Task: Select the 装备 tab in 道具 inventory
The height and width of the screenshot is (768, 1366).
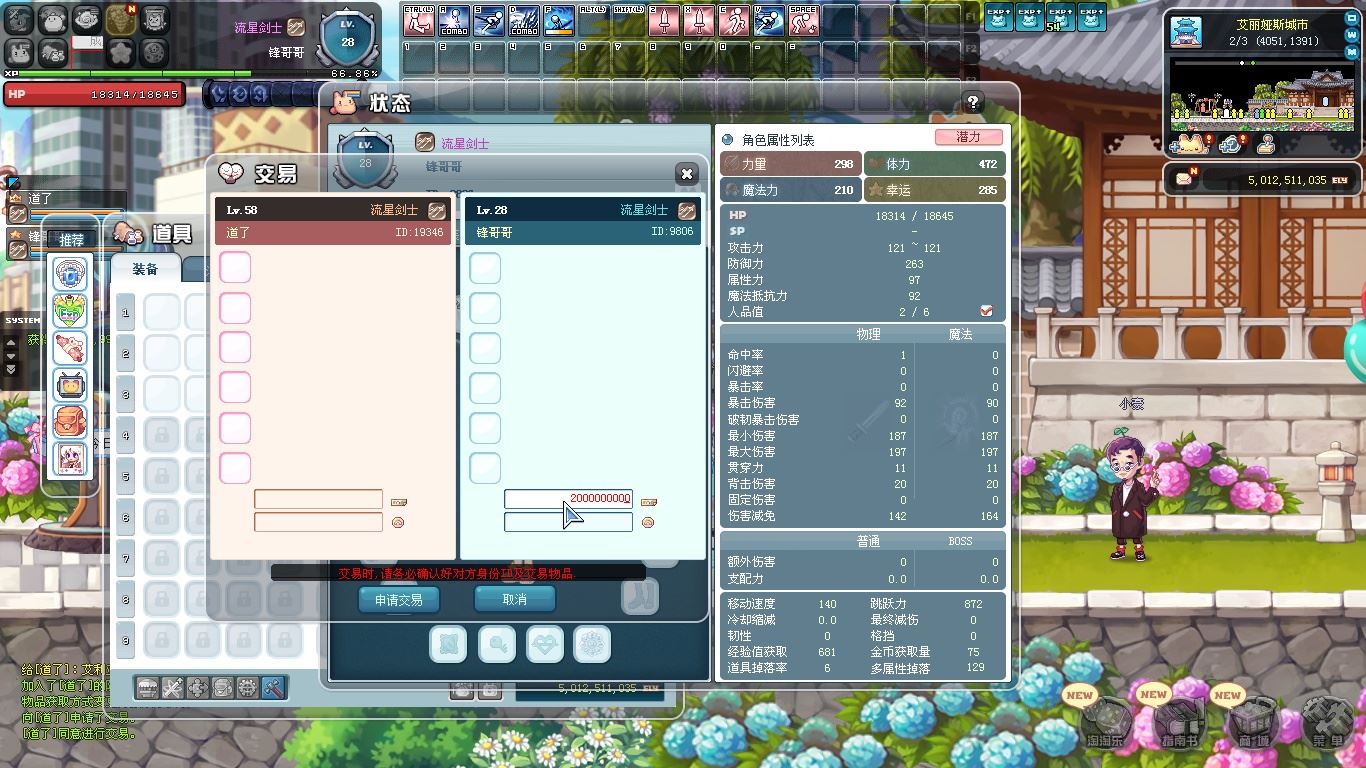Action: pyautogui.click(x=145, y=269)
